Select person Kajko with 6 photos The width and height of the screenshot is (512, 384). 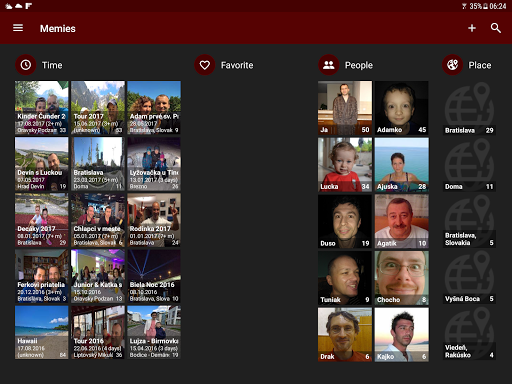tap(402, 335)
